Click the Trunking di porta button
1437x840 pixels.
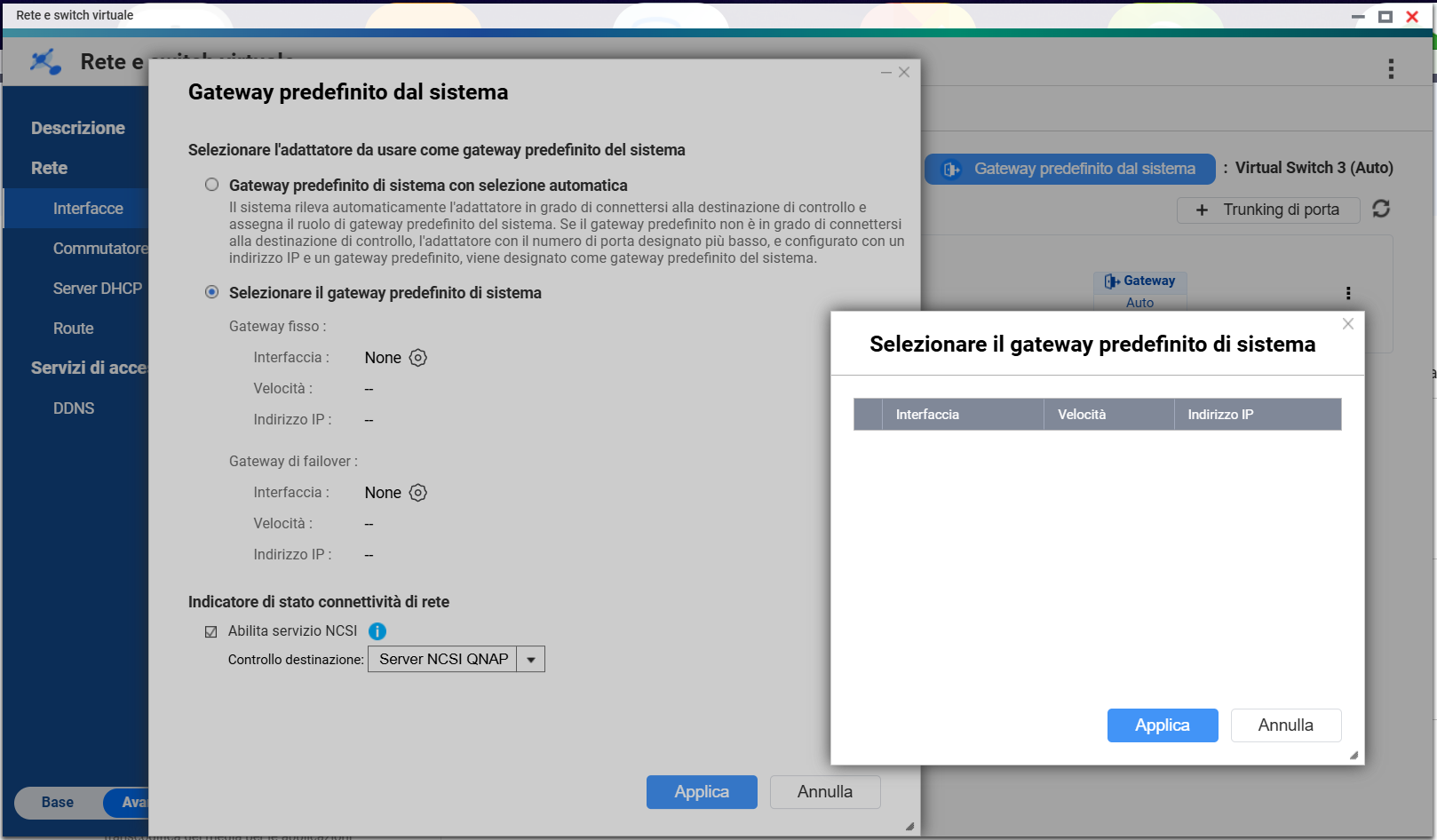pyautogui.click(x=1267, y=210)
